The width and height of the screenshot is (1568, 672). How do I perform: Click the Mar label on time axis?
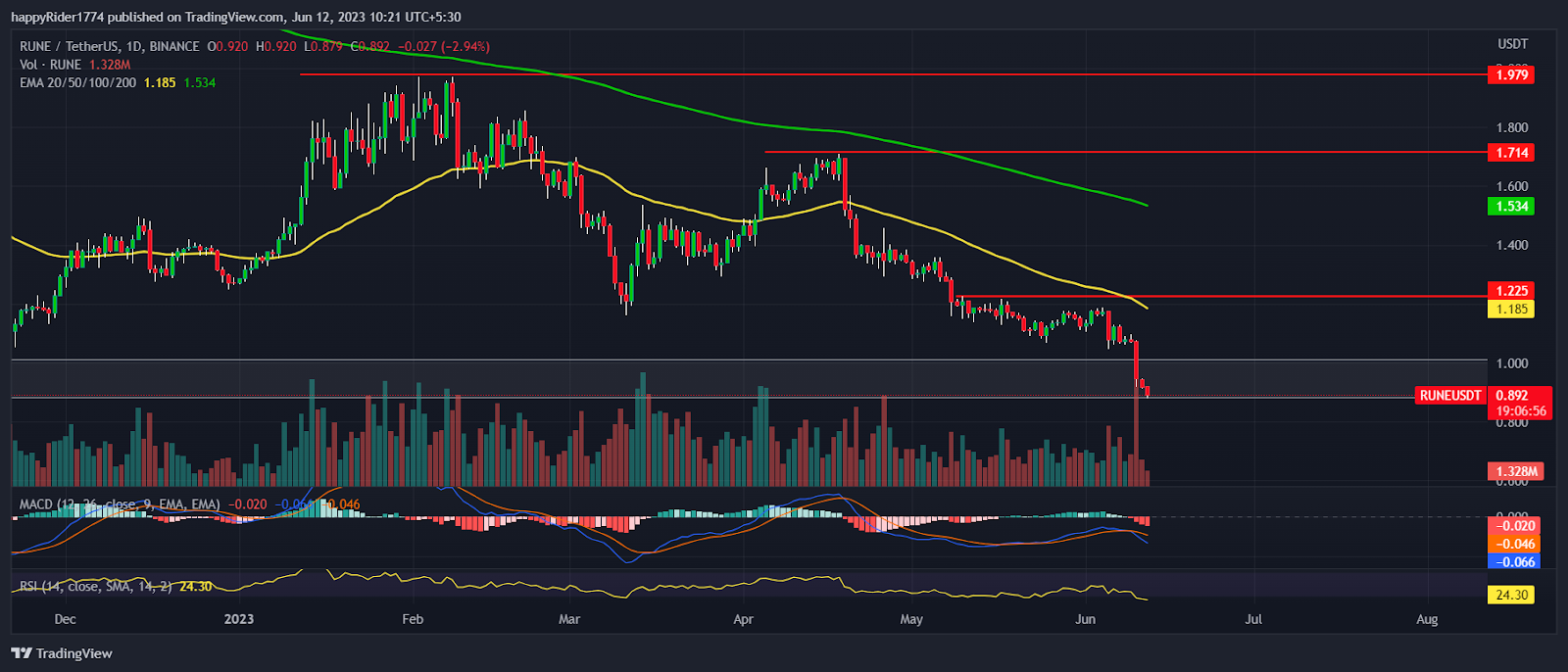tap(569, 619)
